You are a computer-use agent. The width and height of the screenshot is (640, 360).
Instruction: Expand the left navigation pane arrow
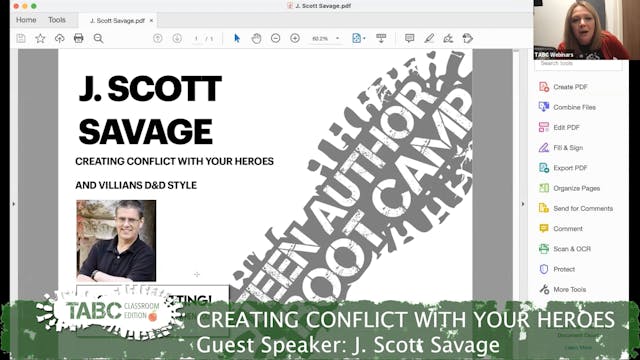tap(13, 204)
